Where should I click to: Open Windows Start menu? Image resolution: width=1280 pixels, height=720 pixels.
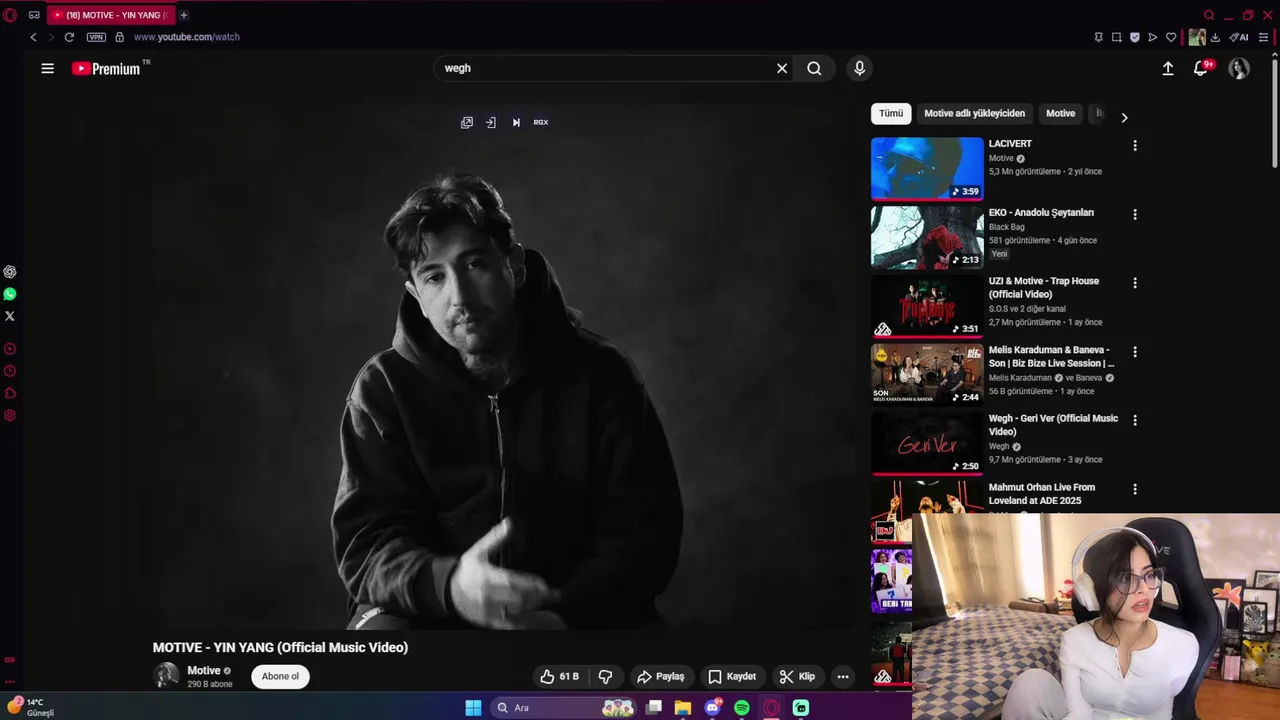pyautogui.click(x=473, y=708)
